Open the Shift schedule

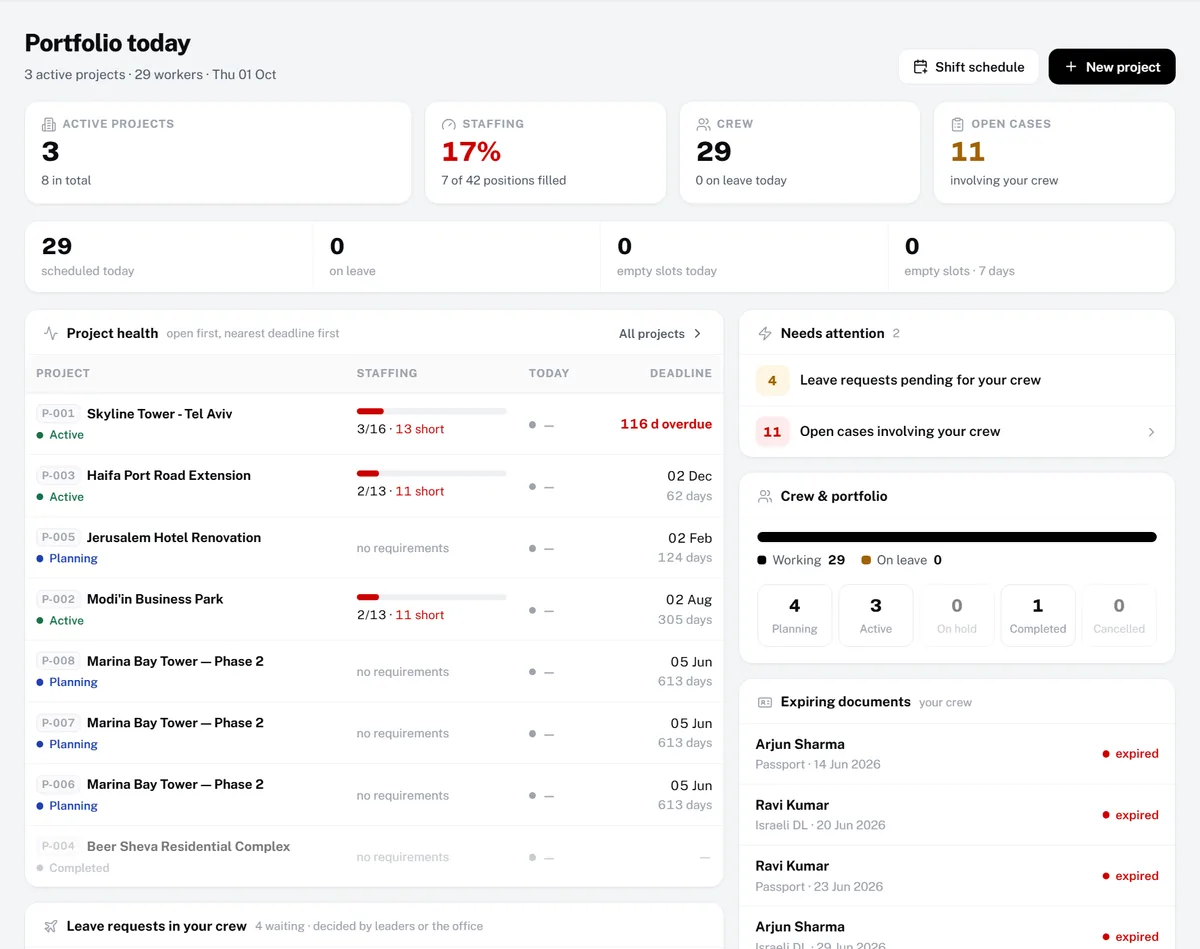point(968,67)
